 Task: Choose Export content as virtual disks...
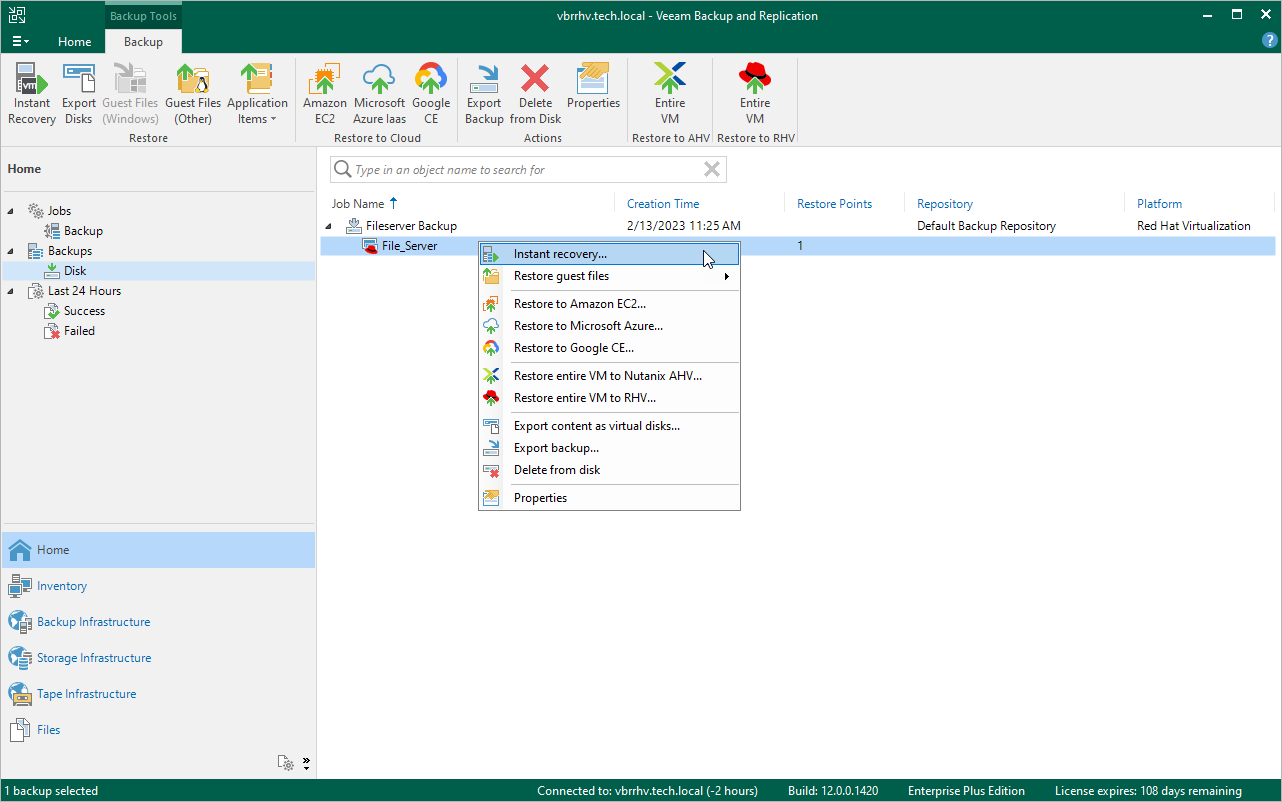610,426
